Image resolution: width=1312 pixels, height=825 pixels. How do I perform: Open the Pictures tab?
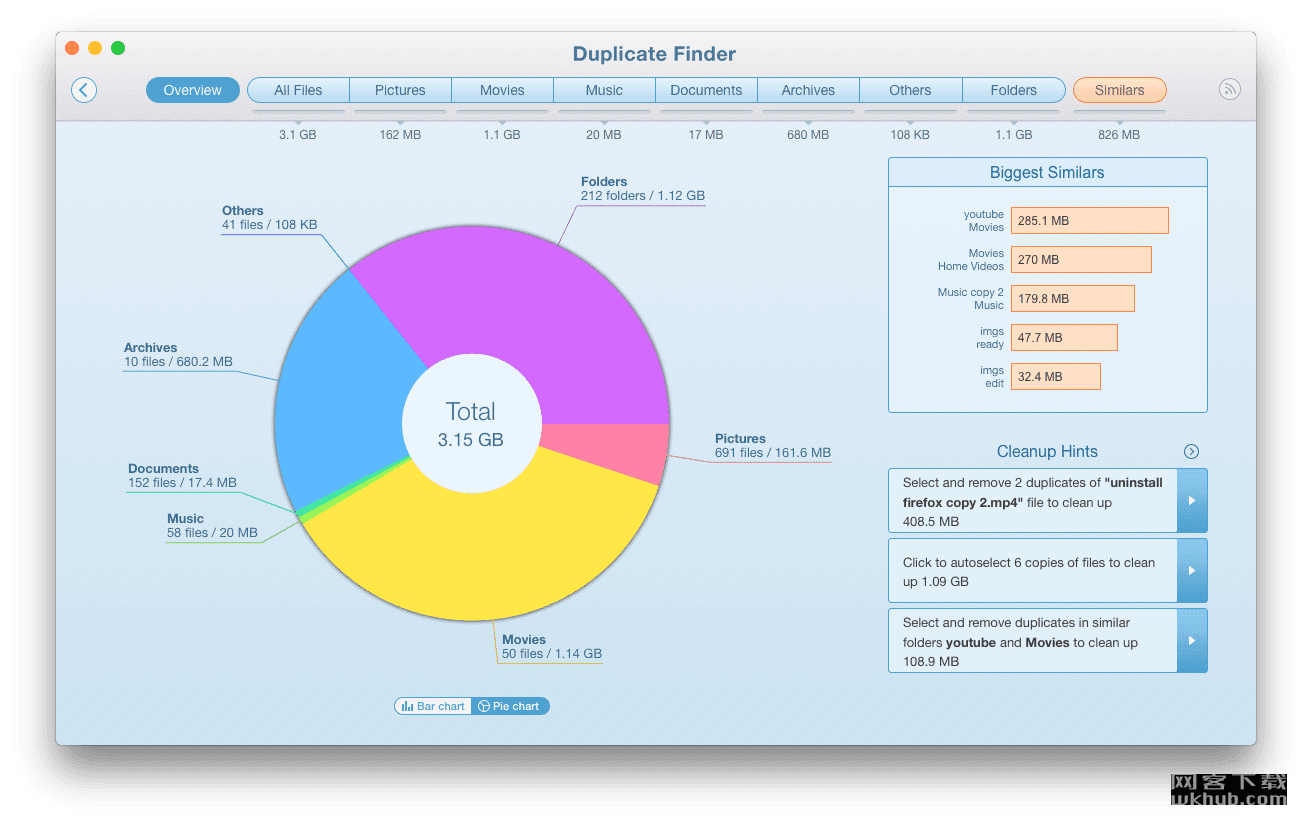point(400,90)
